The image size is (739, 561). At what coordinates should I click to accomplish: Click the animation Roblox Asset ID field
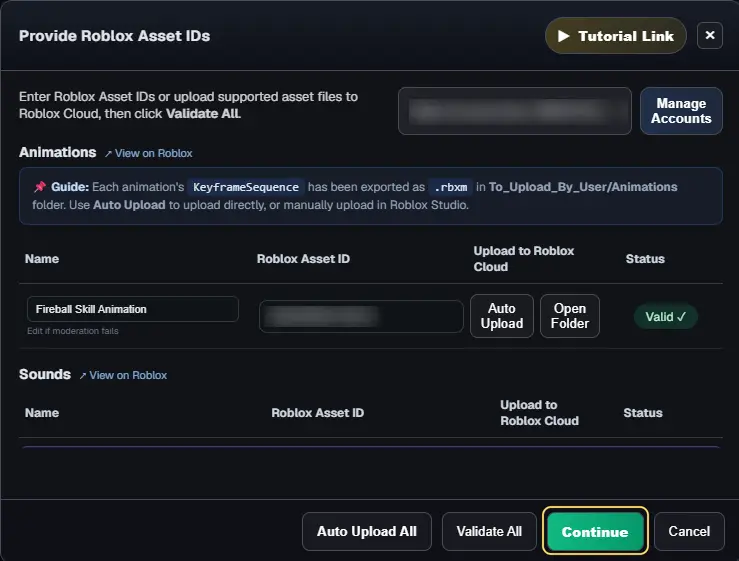tap(361, 316)
